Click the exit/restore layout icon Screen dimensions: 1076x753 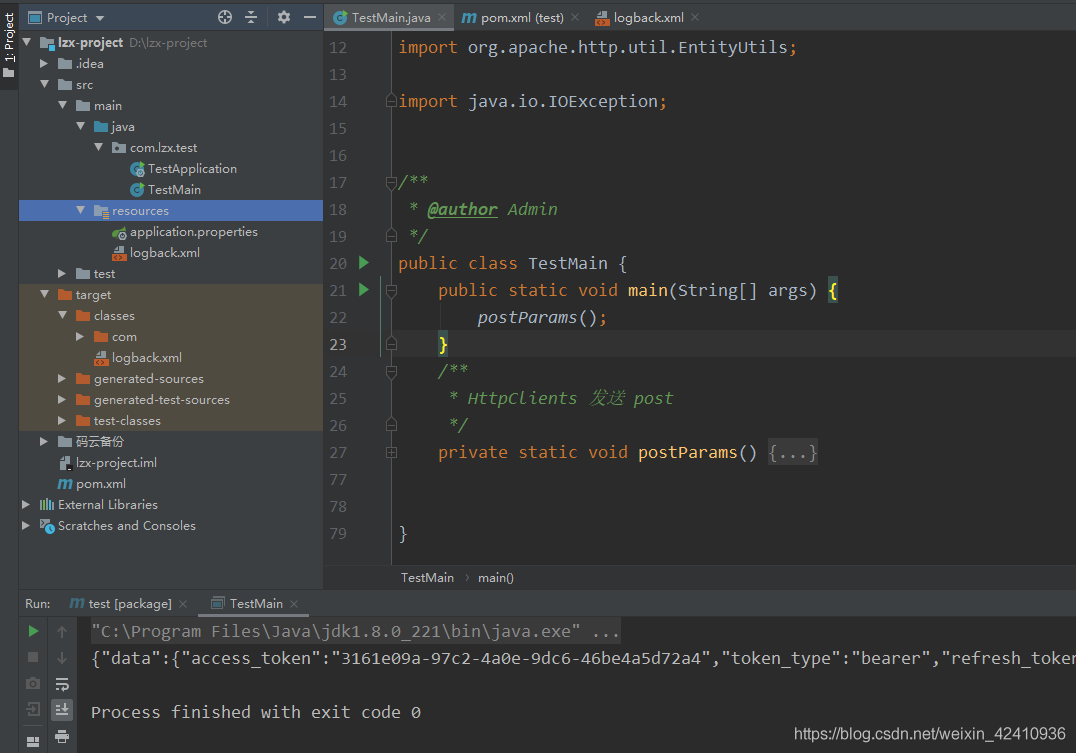pyautogui.click(x=33, y=709)
